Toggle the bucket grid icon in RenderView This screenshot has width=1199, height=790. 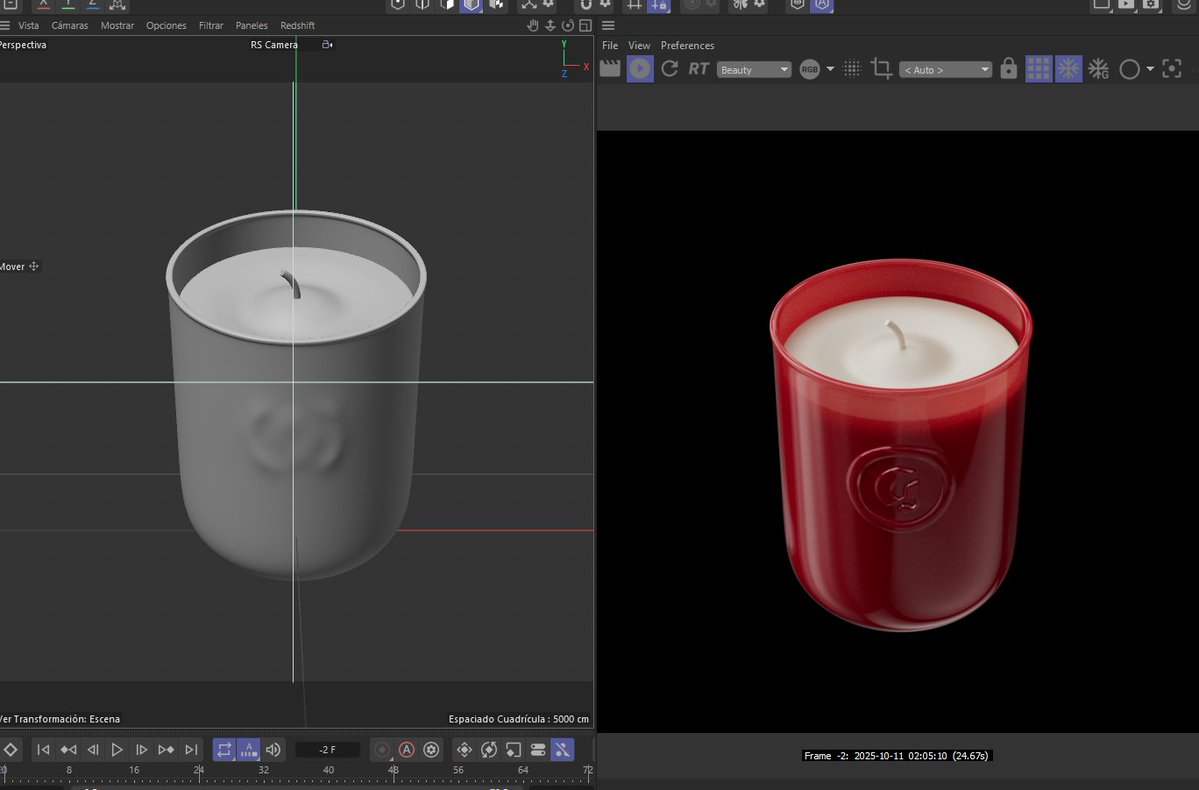pyautogui.click(x=1038, y=69)
